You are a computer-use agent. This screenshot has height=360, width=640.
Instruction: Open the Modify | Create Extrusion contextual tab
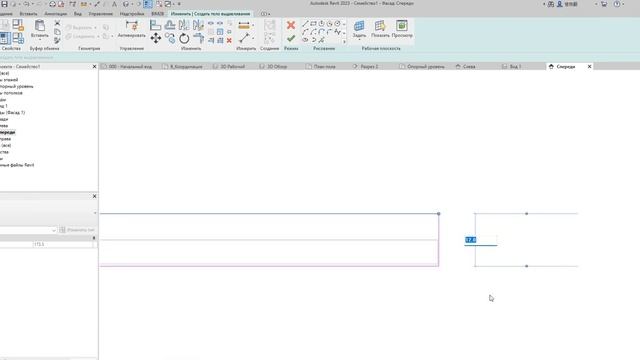[x=210, y=14]
